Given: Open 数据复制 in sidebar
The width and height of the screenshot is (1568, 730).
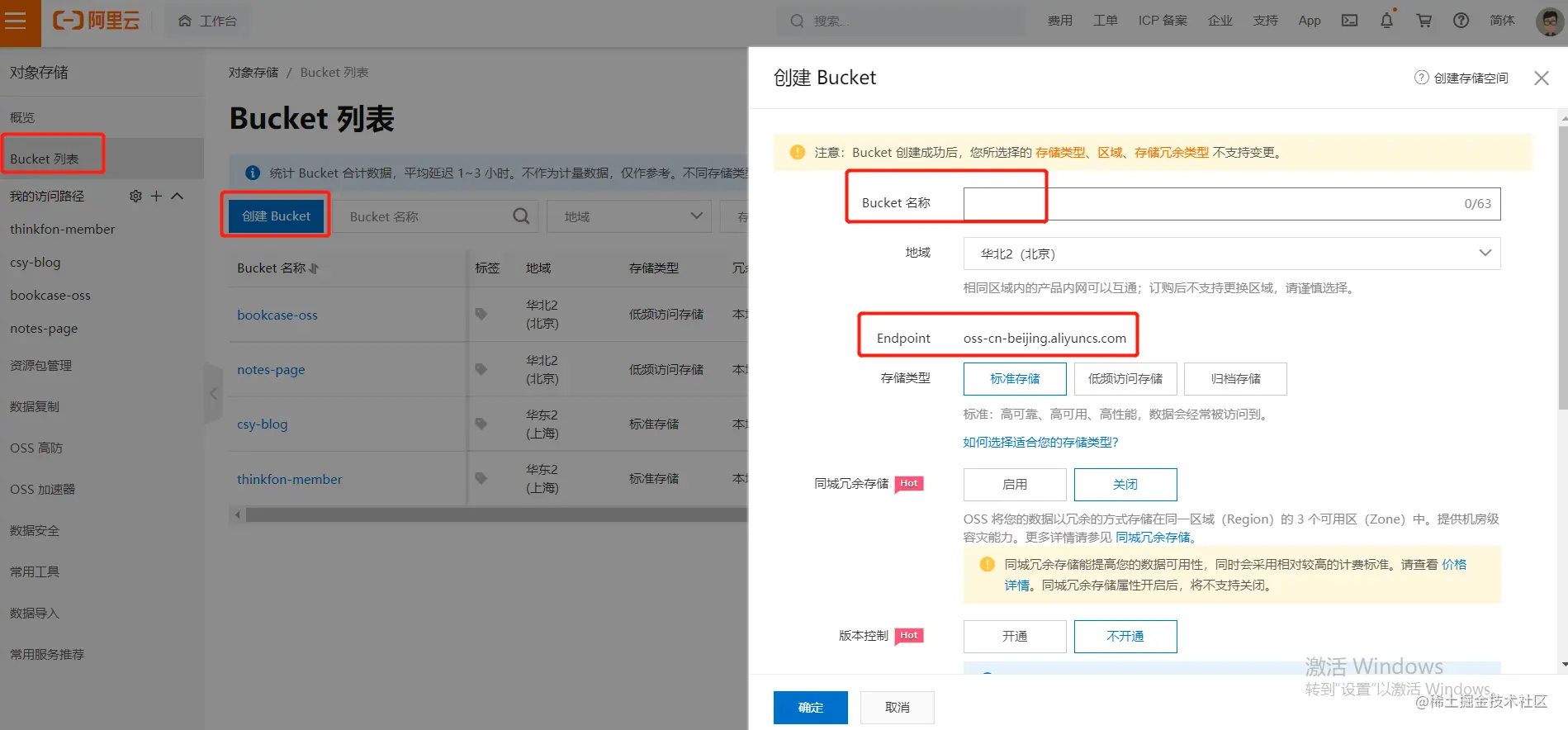Looking at the screenshot, I should pyautogui.click(x=35, y=406).
